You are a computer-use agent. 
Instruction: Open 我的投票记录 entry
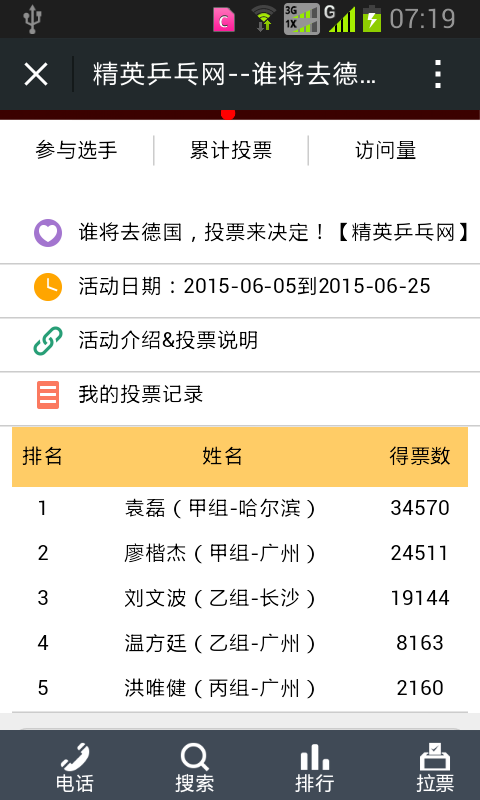coord(141,394)
